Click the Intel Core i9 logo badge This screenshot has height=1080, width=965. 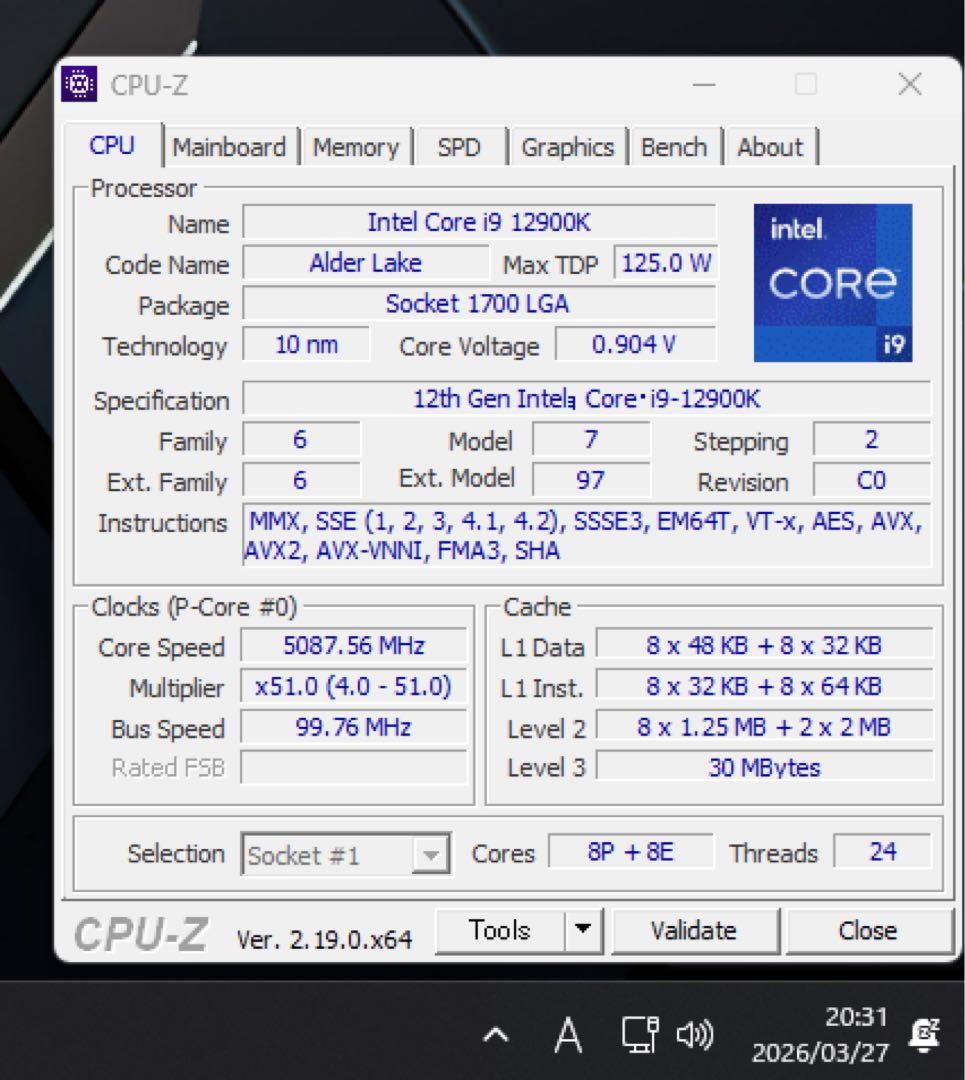point(833,282)
